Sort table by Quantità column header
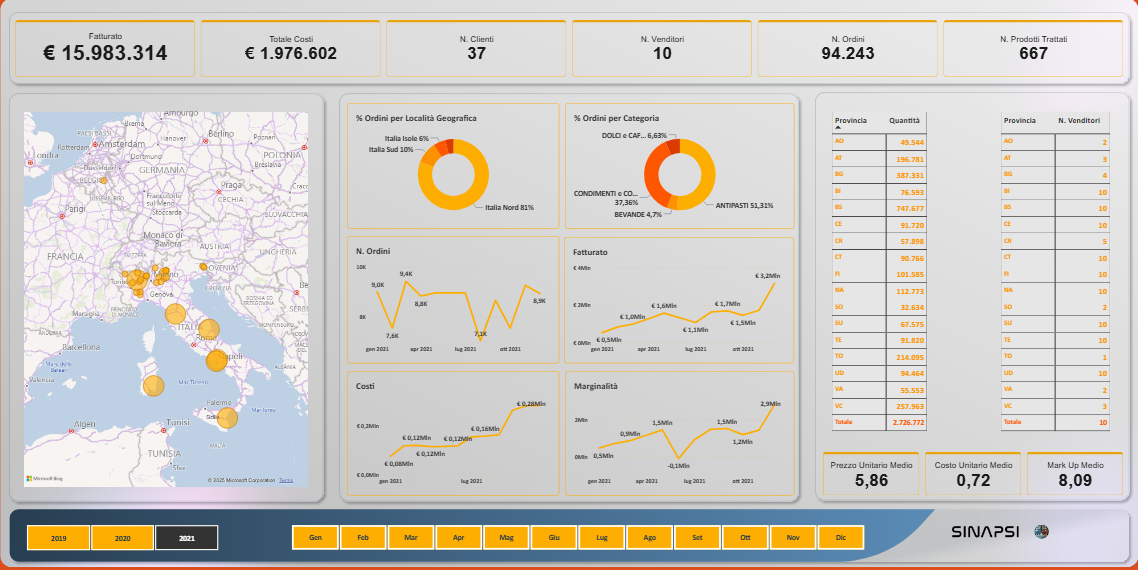Viewport: 1138px width, 570px height. [904, 120]
